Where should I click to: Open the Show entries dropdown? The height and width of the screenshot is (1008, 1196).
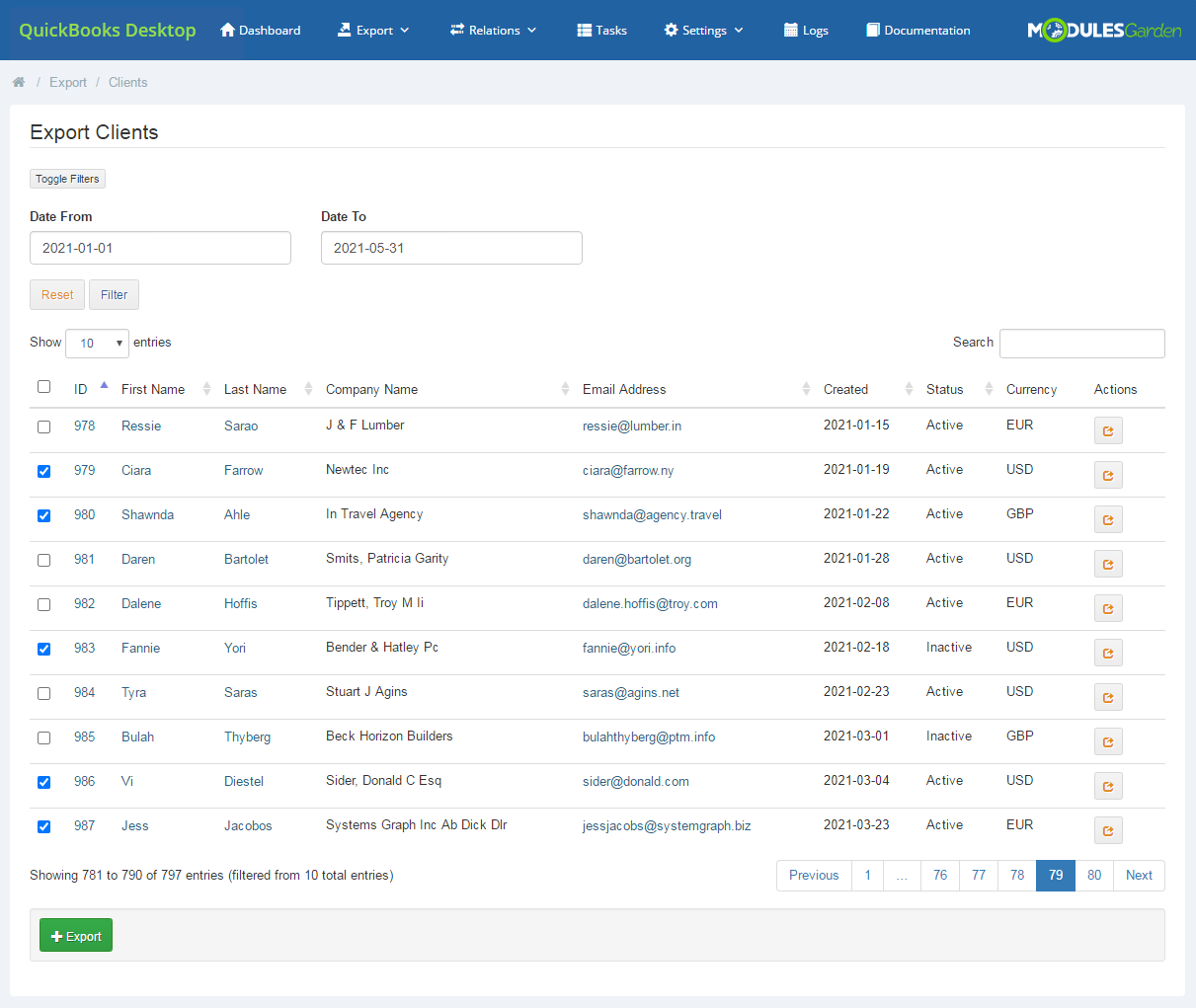pyautogui.click(x=97, y=343)
